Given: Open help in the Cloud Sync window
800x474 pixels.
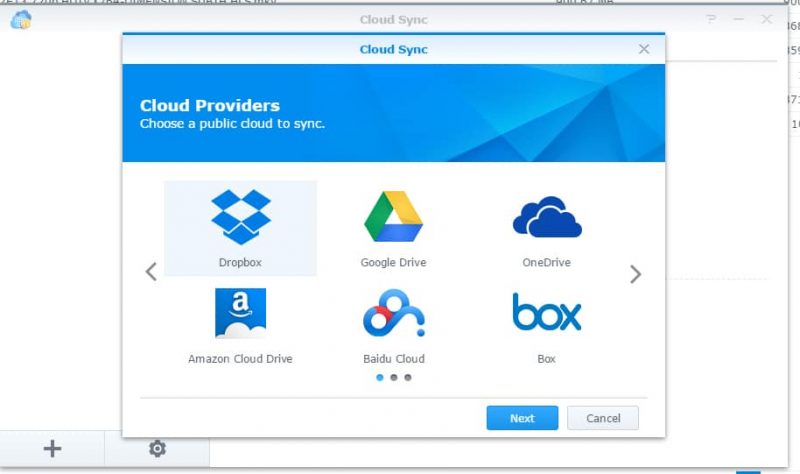Looking at the screenshot, I should [x=711, y=19].
